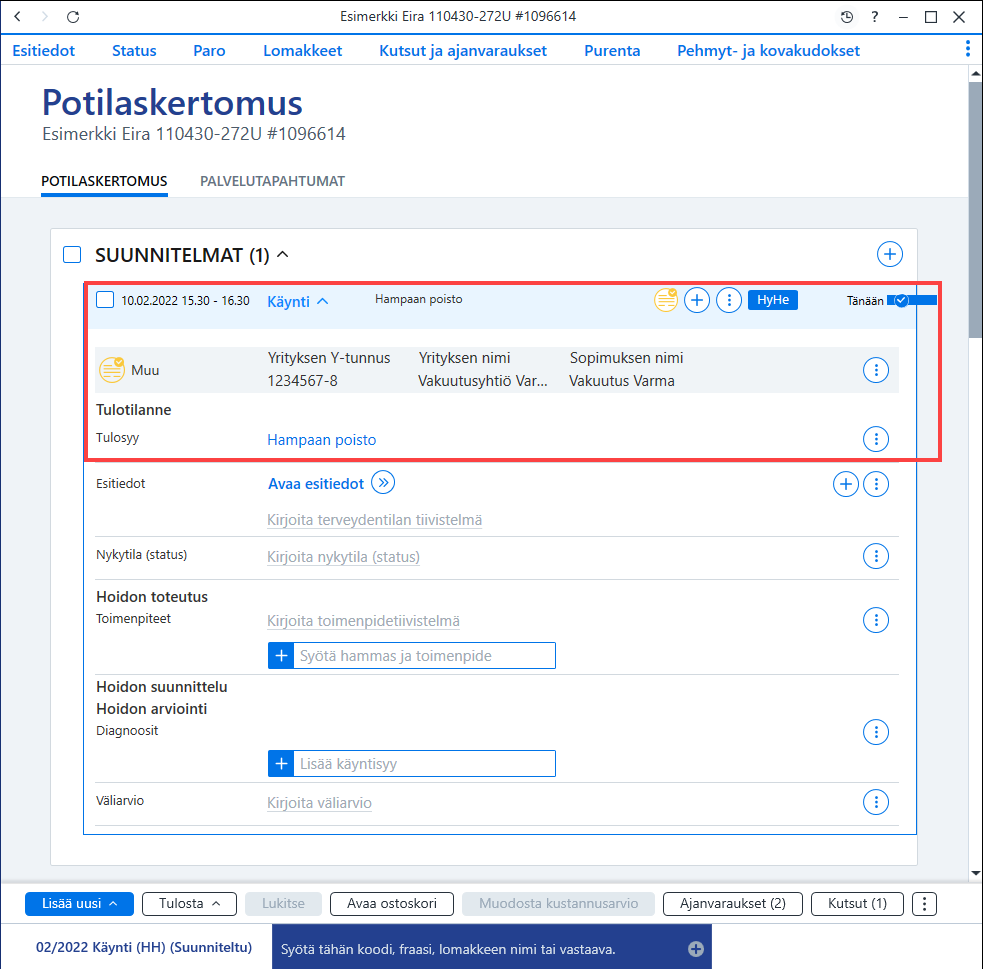Click Kirjoita väliarvio field

(x=319, y=803)
